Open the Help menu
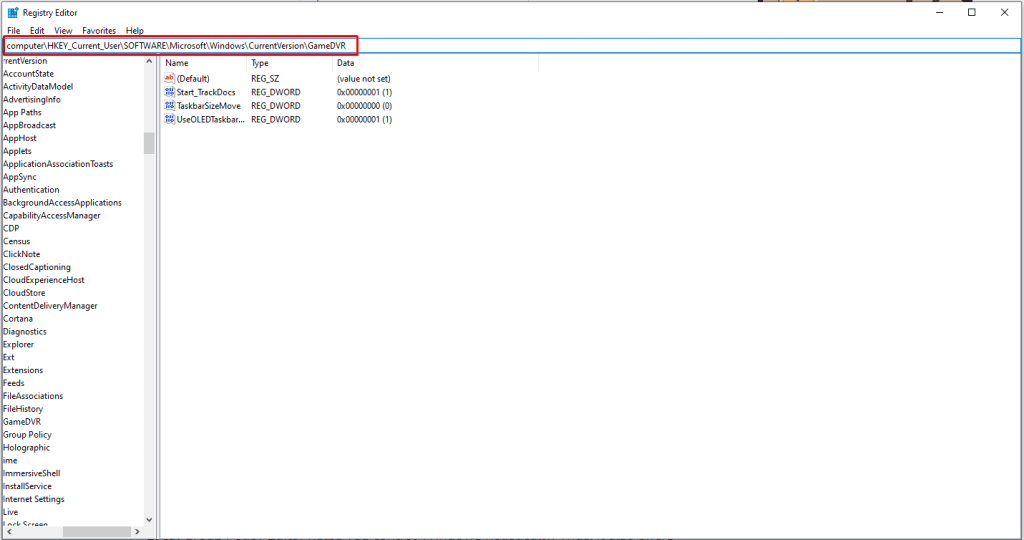This screenshot has width=1024, height=540. [135, 31]
